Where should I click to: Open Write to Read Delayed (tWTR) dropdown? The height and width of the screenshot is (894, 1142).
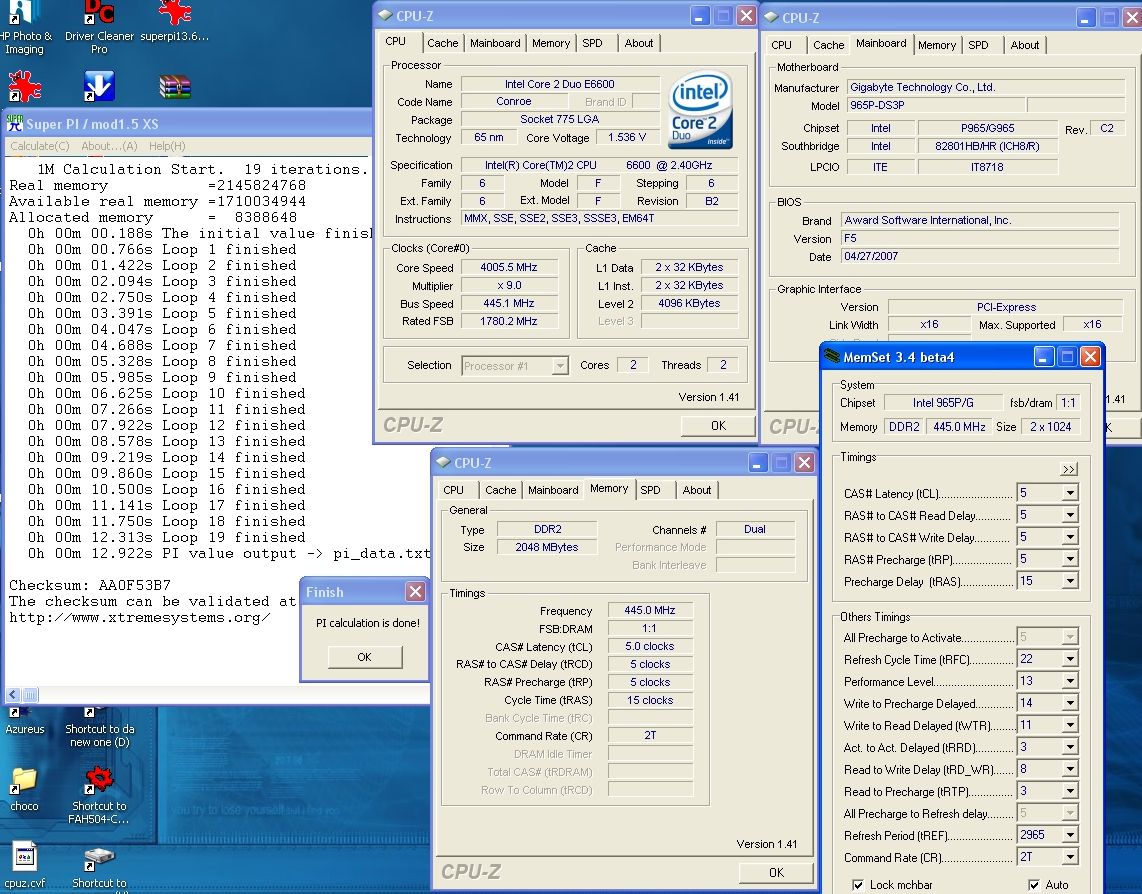point(1070,725)
